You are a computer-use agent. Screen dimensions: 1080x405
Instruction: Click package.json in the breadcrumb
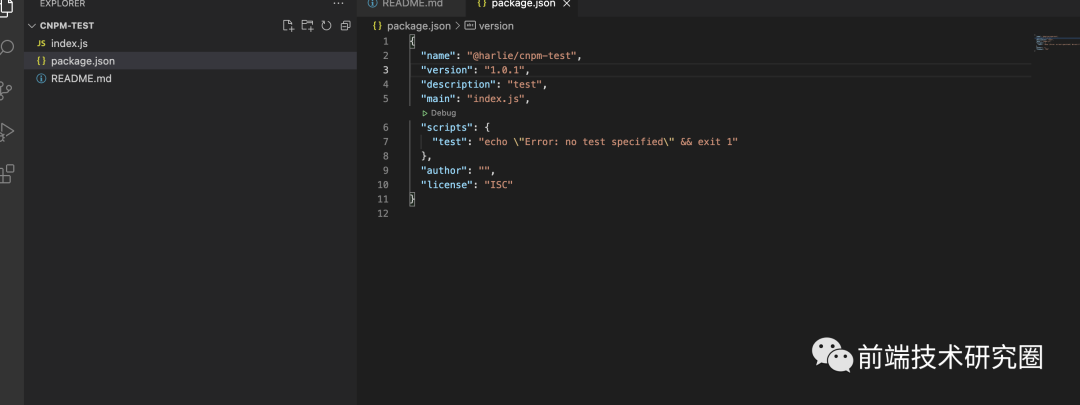(x=419, y=26)
